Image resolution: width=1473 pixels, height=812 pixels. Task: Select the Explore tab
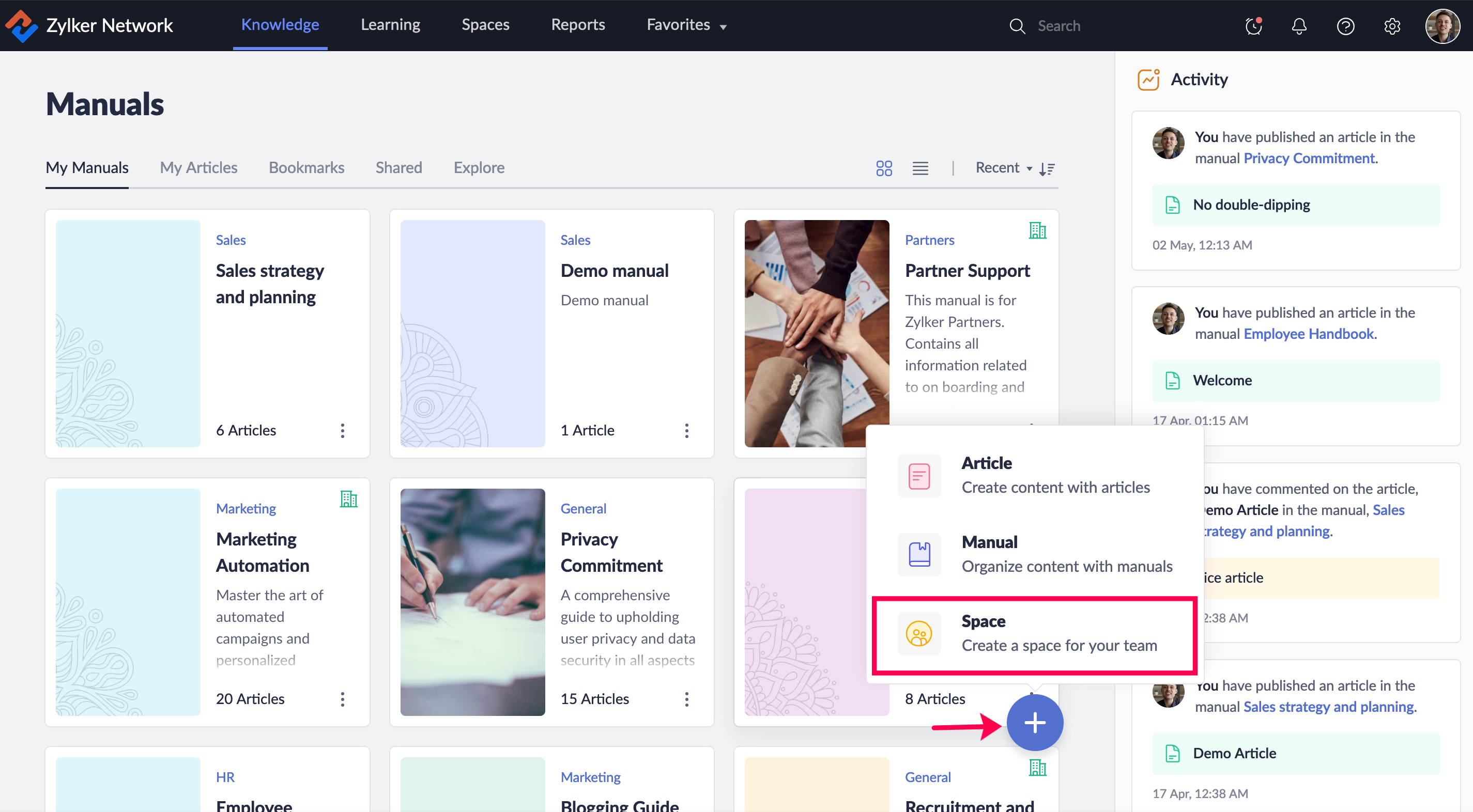[479, 168]
